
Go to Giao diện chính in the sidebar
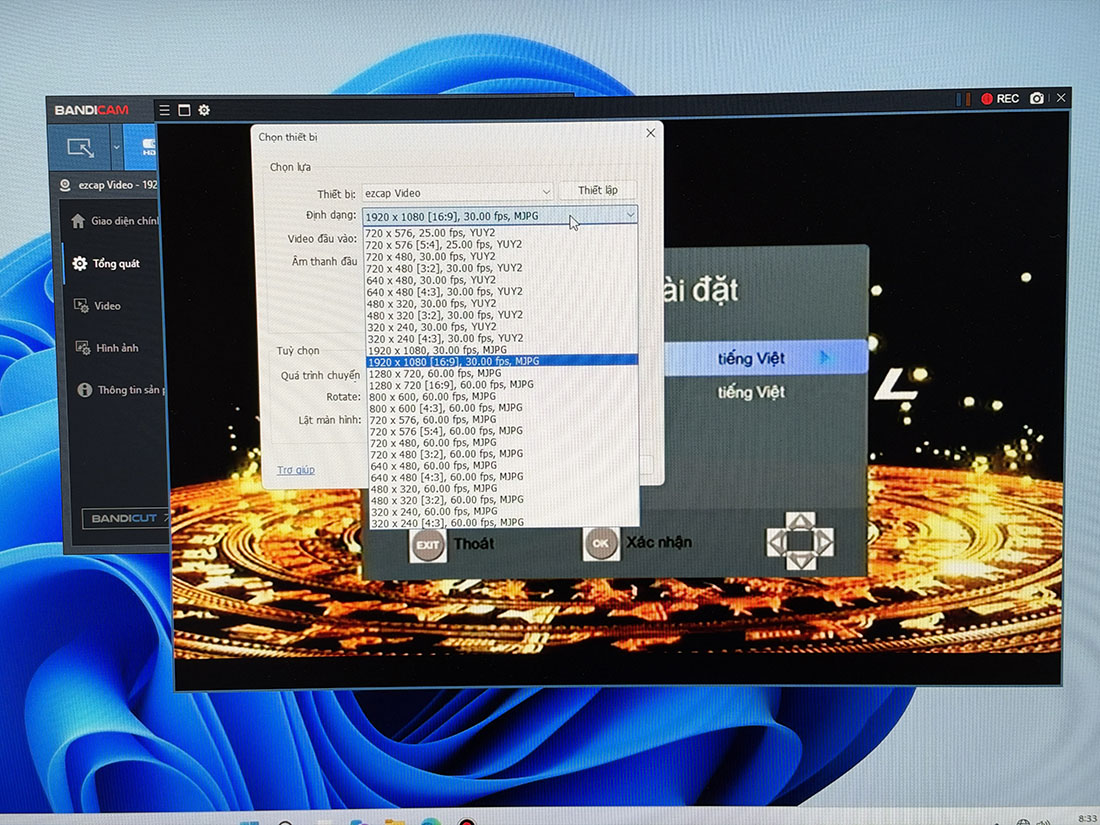(x=115, y=221)
